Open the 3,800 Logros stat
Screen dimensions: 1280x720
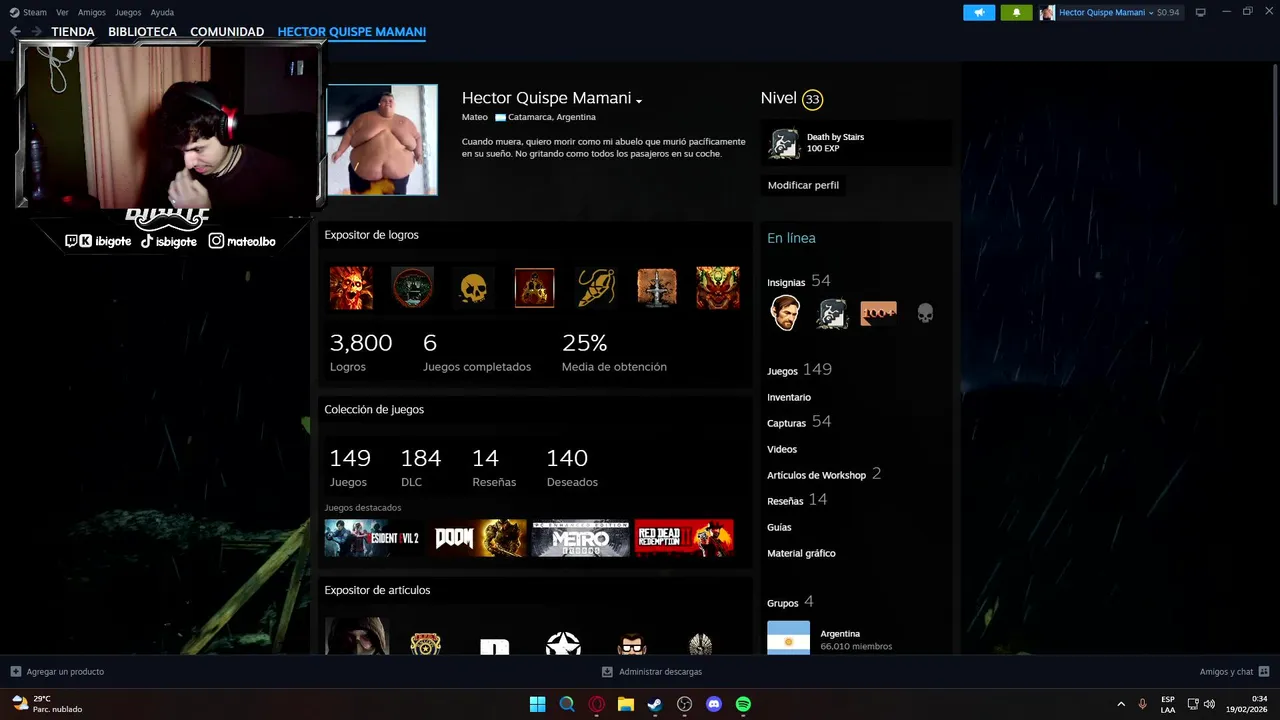pyautogui.click(x=361, y=352)
